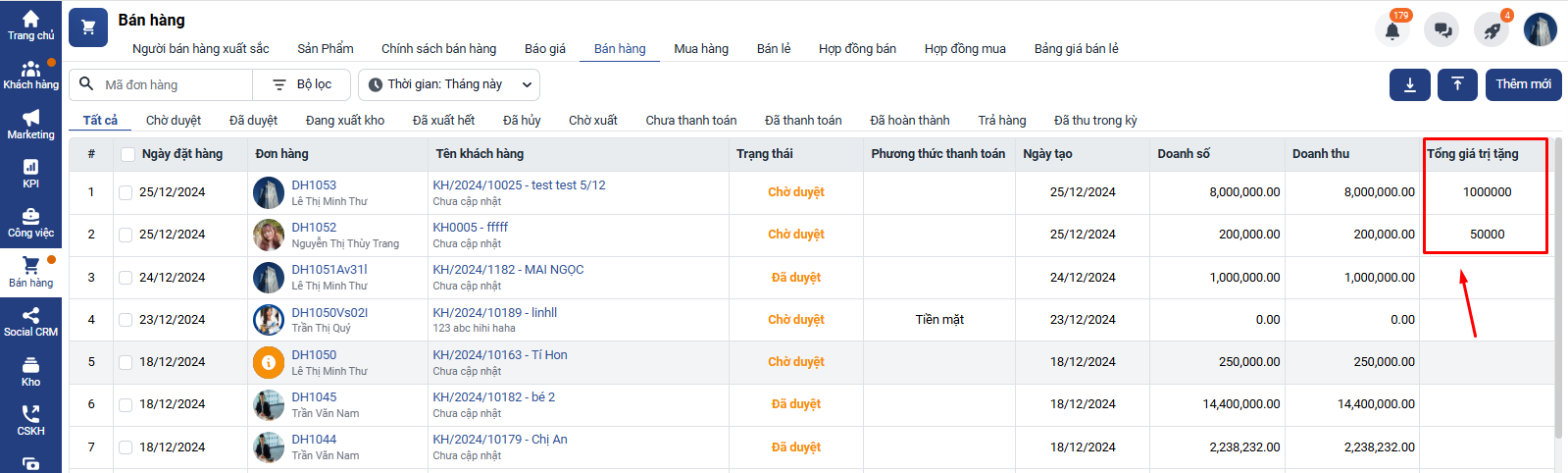This screenshot has width=1568, height=473.
Task: Open the notifications bell icon
Action: pyautogui.click(x=1392, y=30)
